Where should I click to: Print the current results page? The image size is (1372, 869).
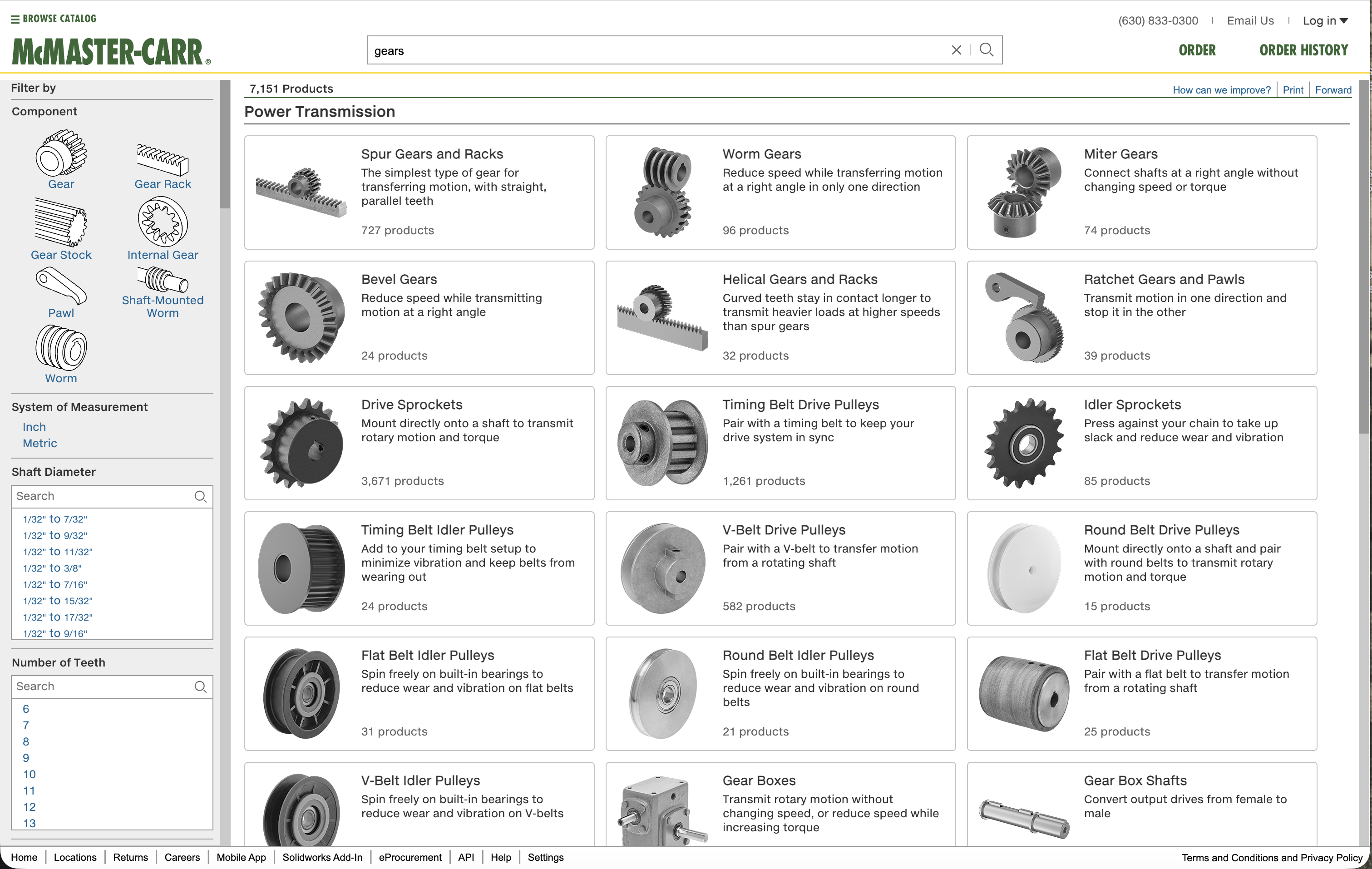click(1293, 89)
